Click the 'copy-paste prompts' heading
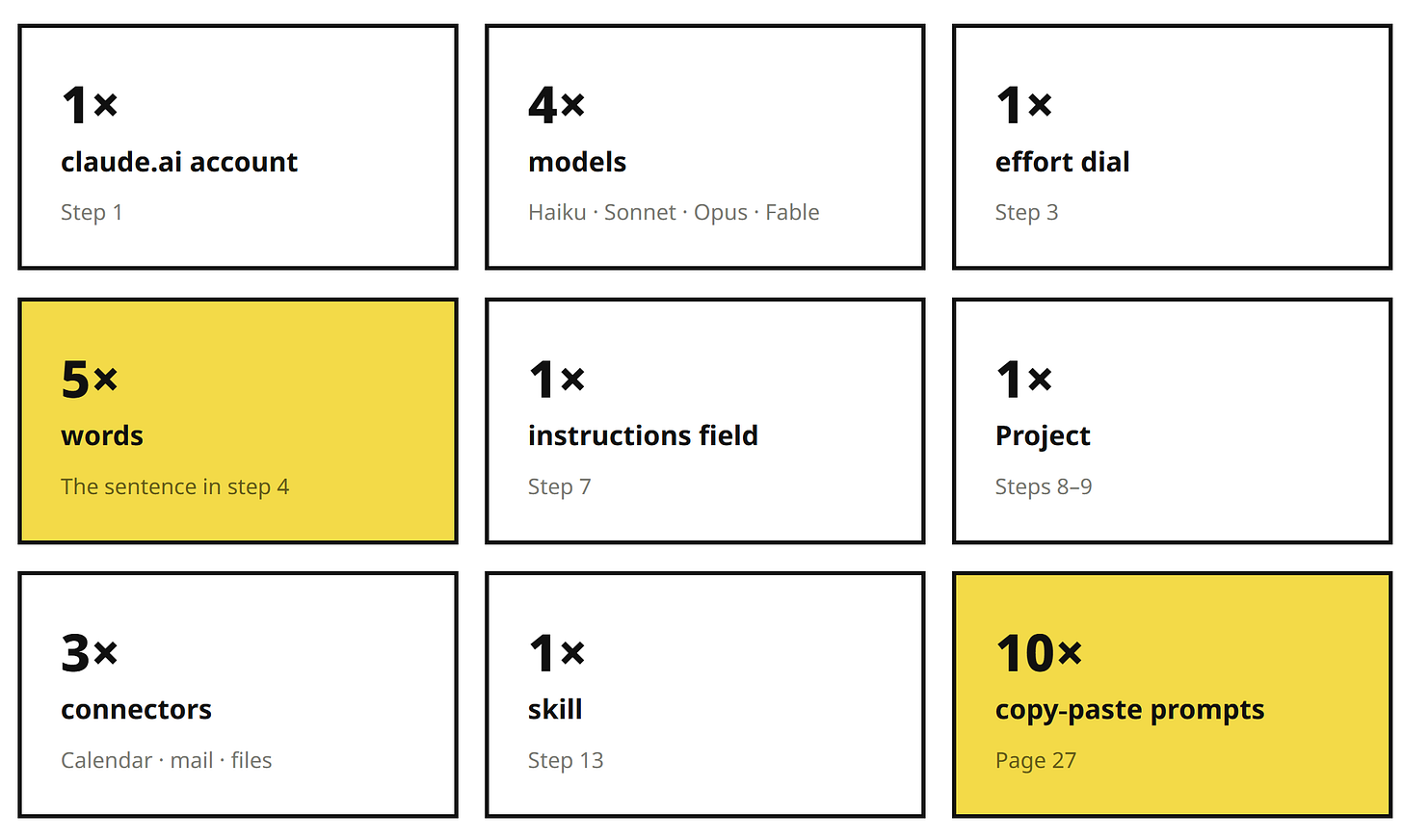 pyautogui.click(x=1129, y=710)
